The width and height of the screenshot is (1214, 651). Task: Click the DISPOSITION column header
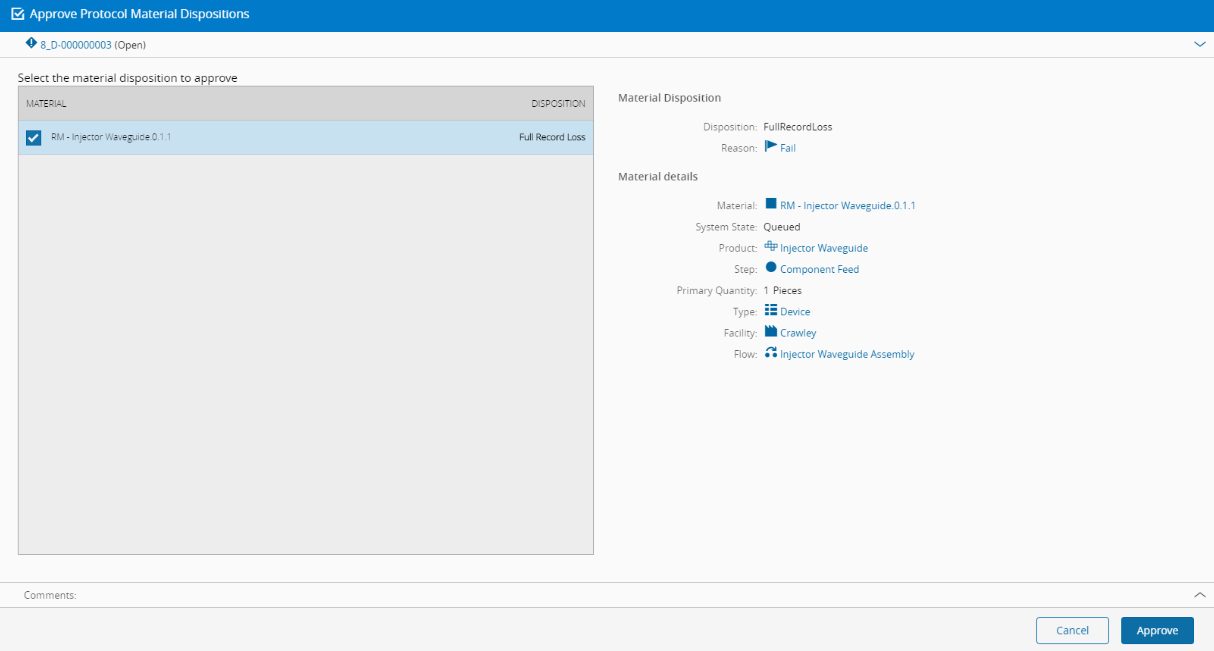point(558,104)
